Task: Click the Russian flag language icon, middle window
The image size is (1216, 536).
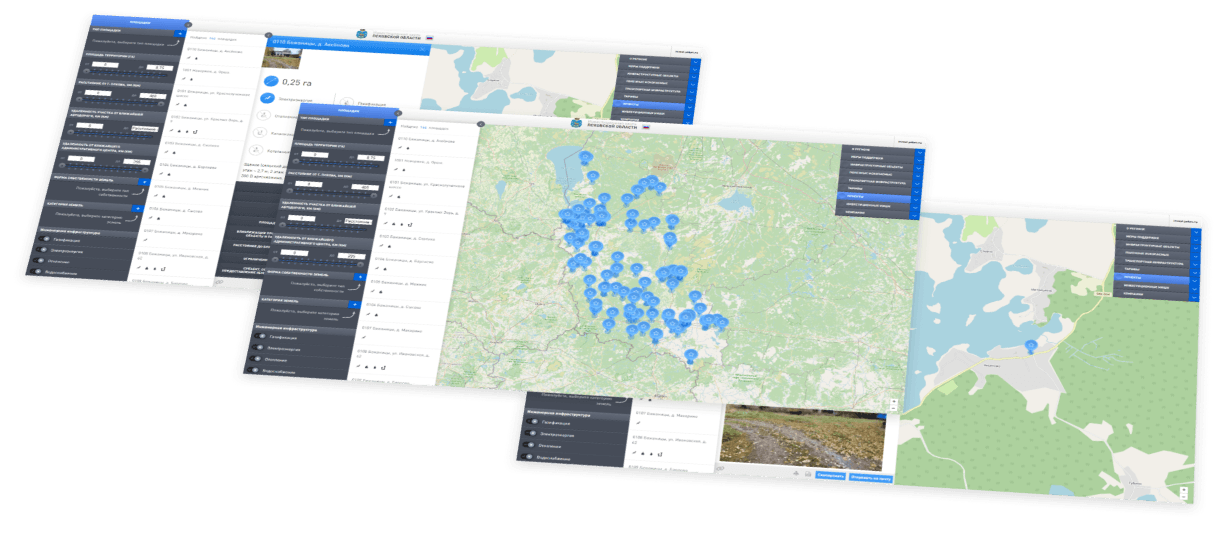Action: (646, 127)
